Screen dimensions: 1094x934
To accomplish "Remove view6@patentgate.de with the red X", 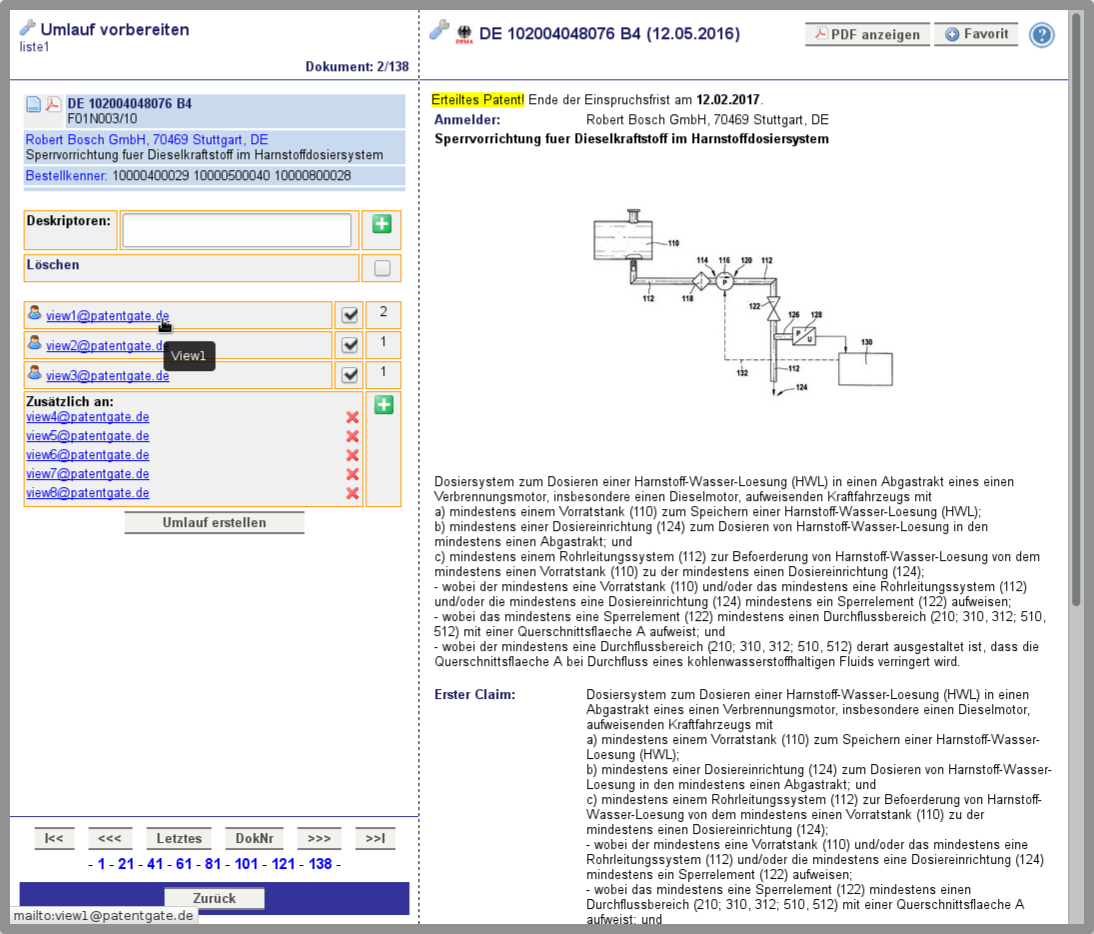I will [x=352, y=455].
